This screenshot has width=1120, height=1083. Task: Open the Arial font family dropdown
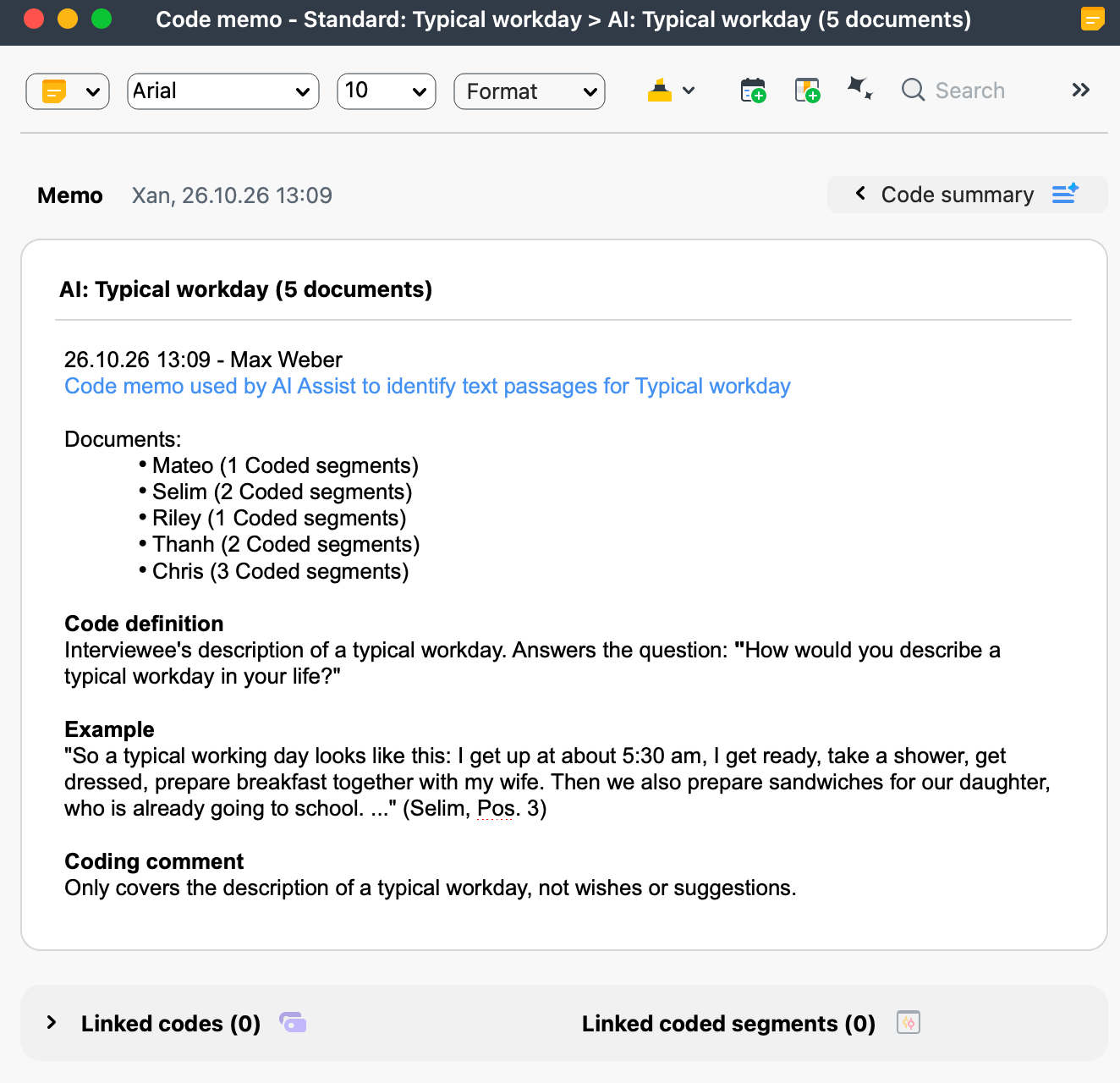point(223,91)
